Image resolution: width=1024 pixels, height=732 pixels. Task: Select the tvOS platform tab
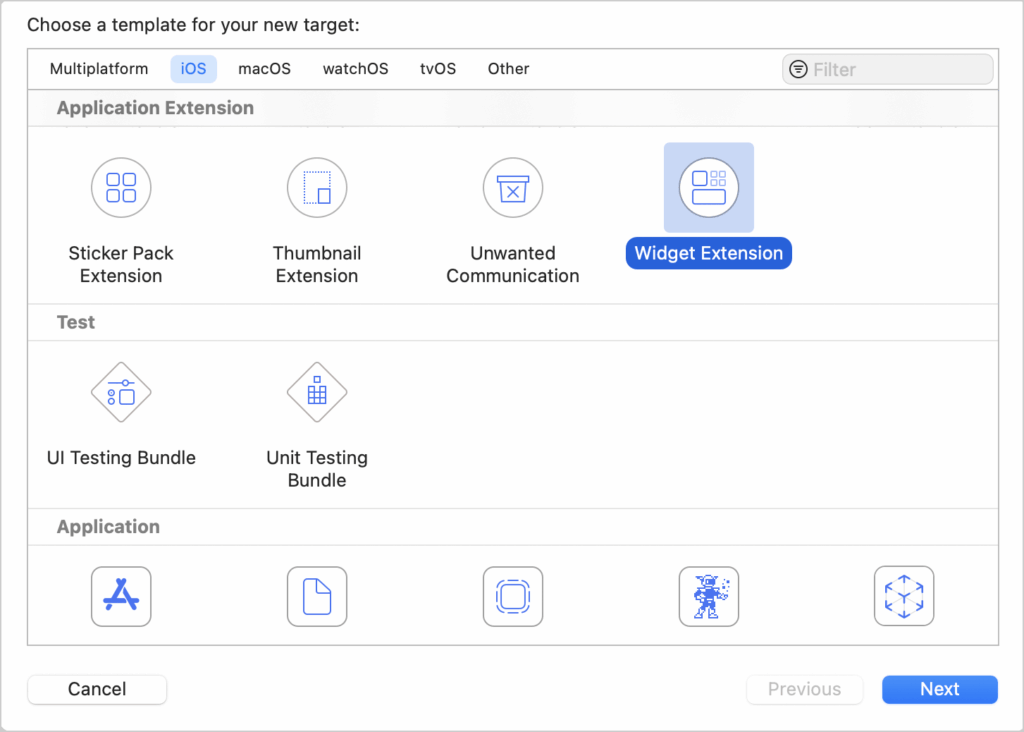[438, 69]
